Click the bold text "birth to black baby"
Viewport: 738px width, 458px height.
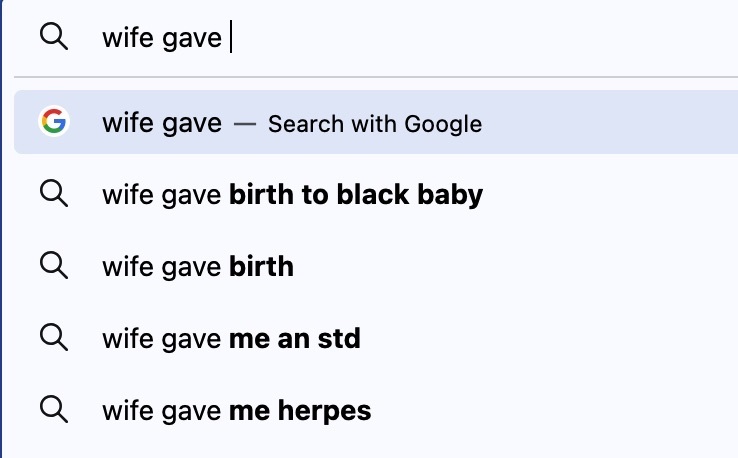click(356, 195)
